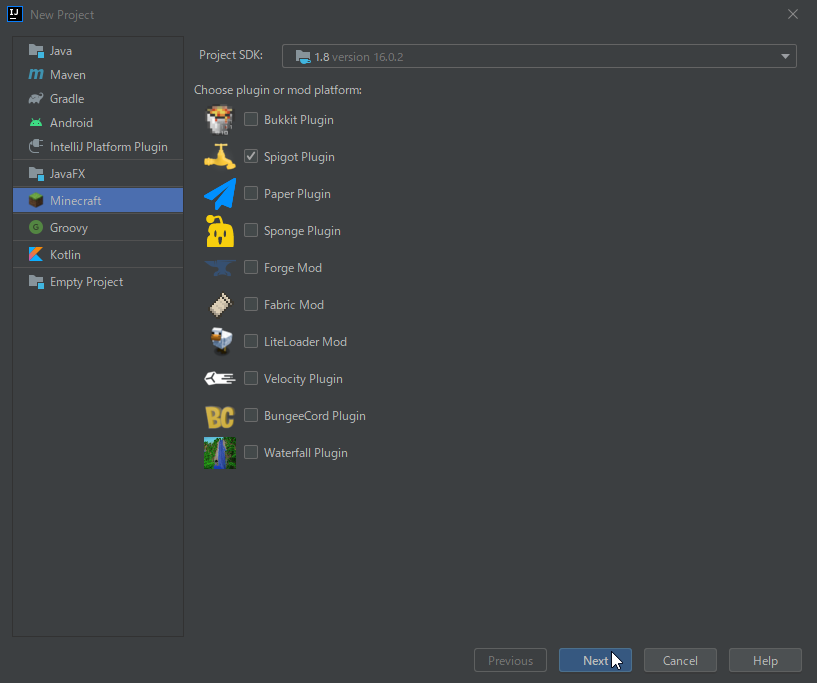Cancel the New Project dialog

coord(680,661)
